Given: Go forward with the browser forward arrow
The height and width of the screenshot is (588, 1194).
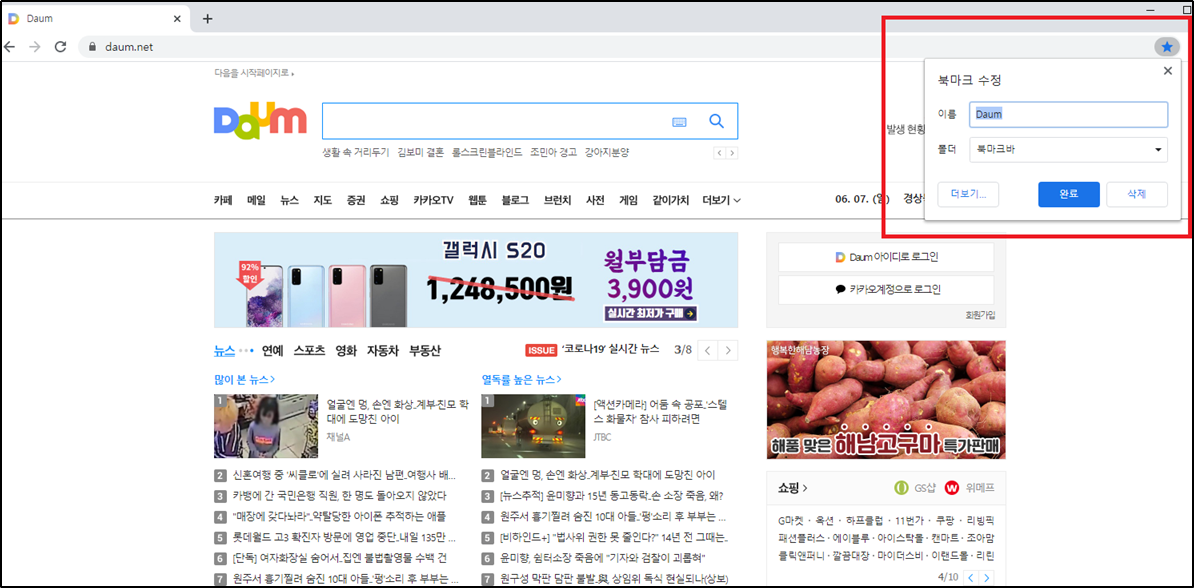Looking at the screenshot, I should 34,47.
